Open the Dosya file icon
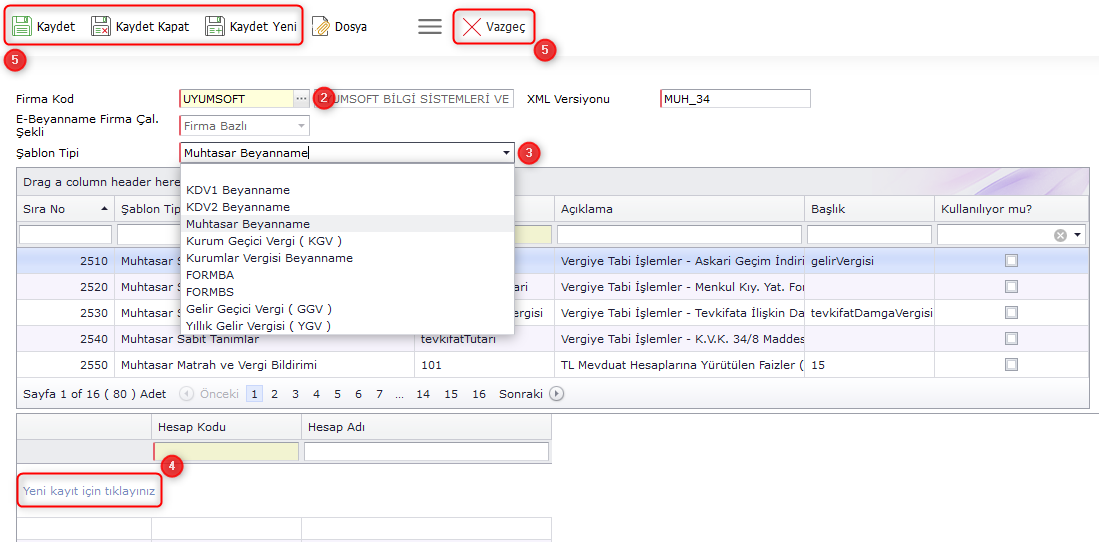The height and width of the screenshot is (542, 1099). 321,27
